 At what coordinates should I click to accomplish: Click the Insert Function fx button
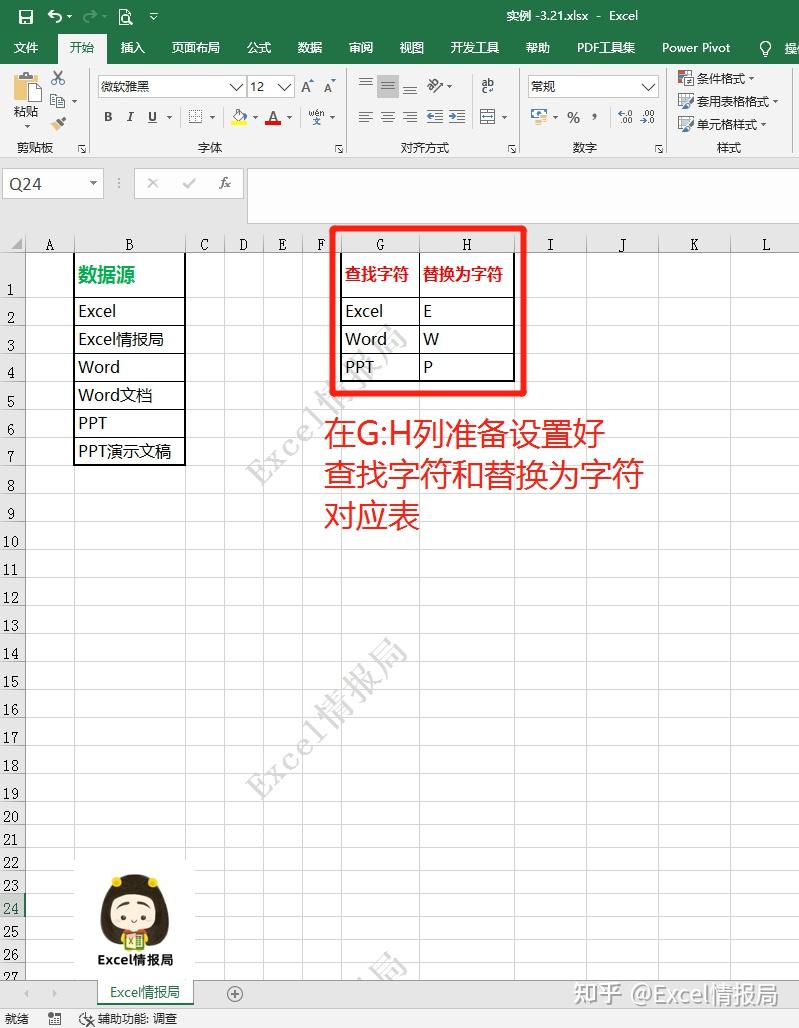click(x=225, y=184)
